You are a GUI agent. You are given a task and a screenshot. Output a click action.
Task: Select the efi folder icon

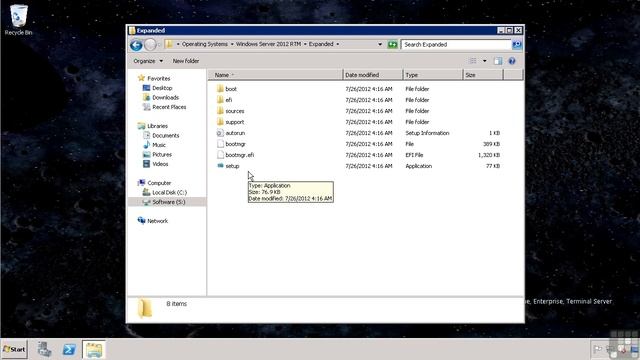[220, 100]
